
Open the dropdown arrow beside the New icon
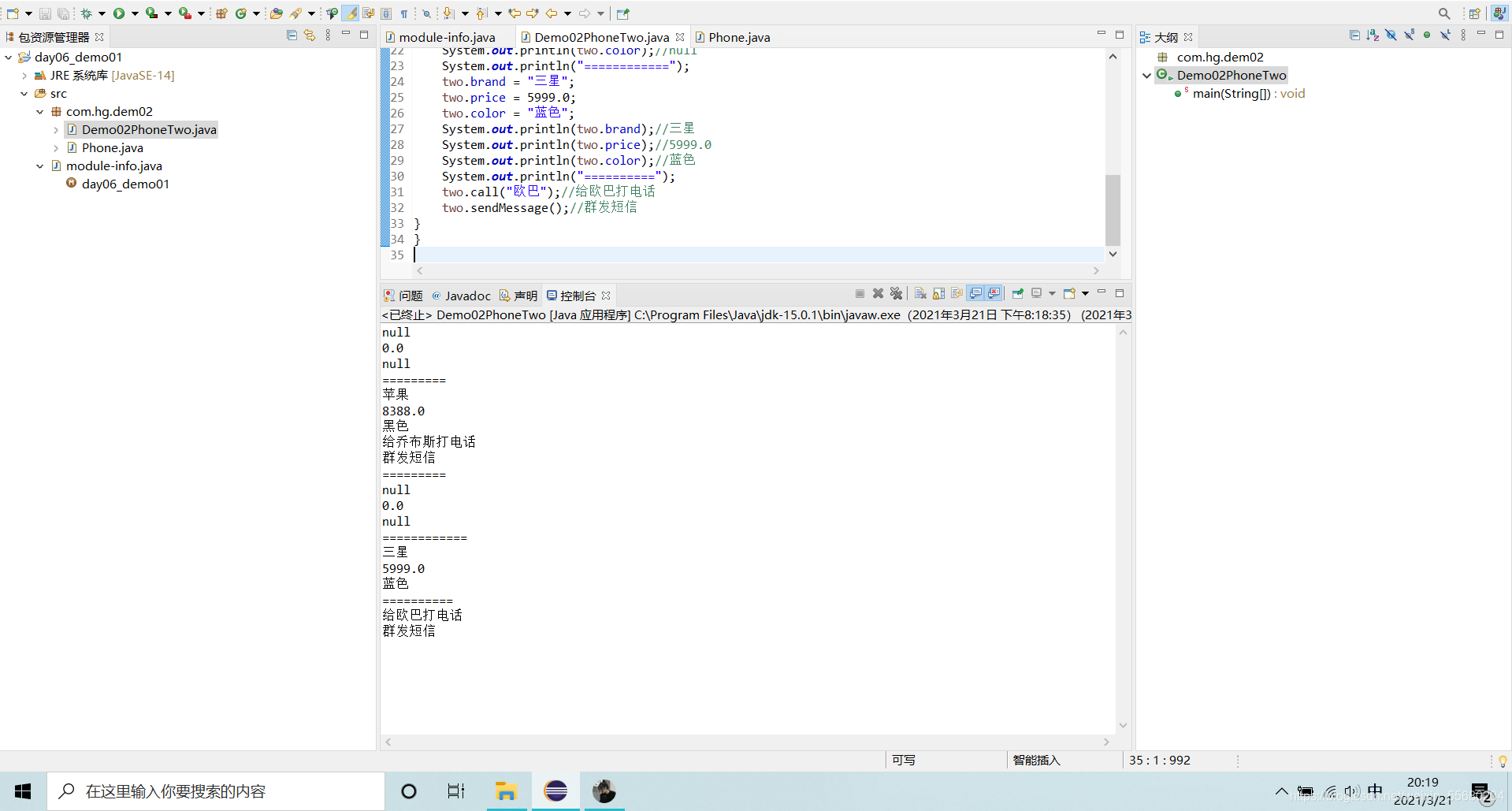[x=28, y=13]
